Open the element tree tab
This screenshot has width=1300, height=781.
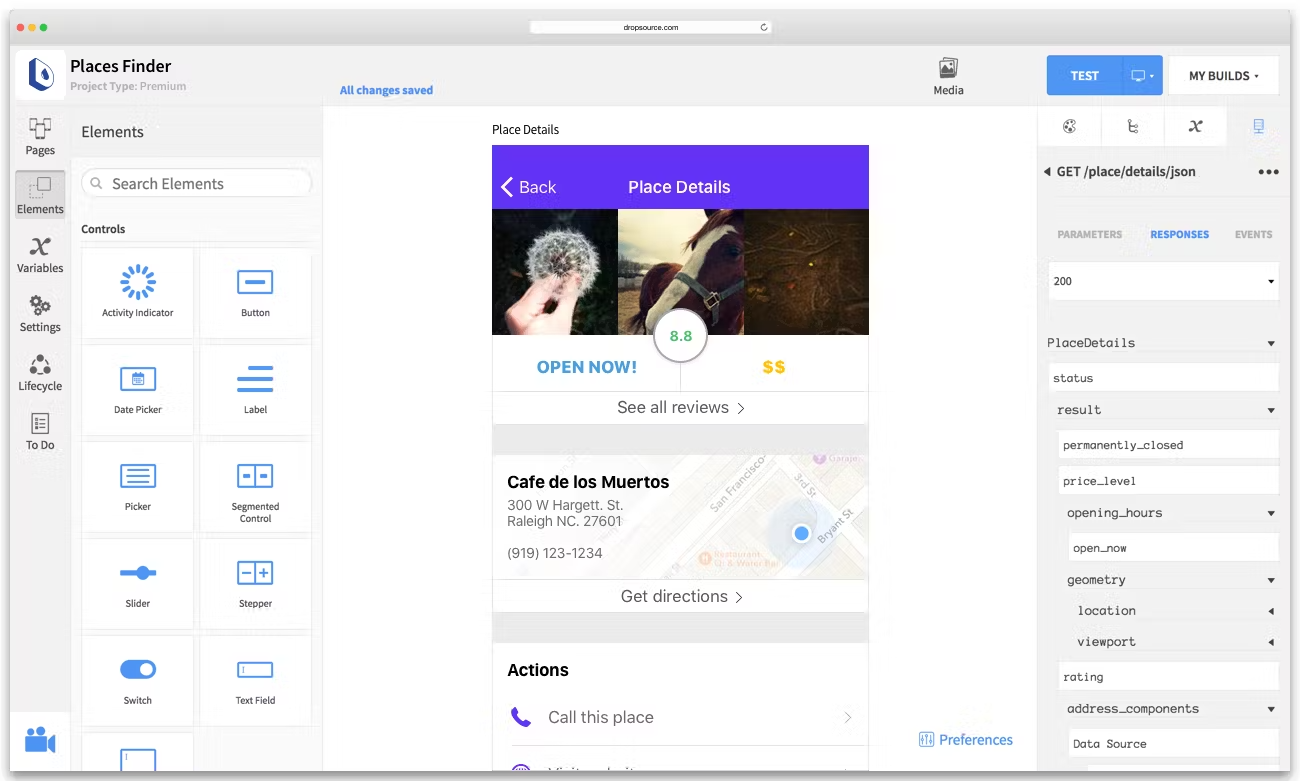(1132, 126)
